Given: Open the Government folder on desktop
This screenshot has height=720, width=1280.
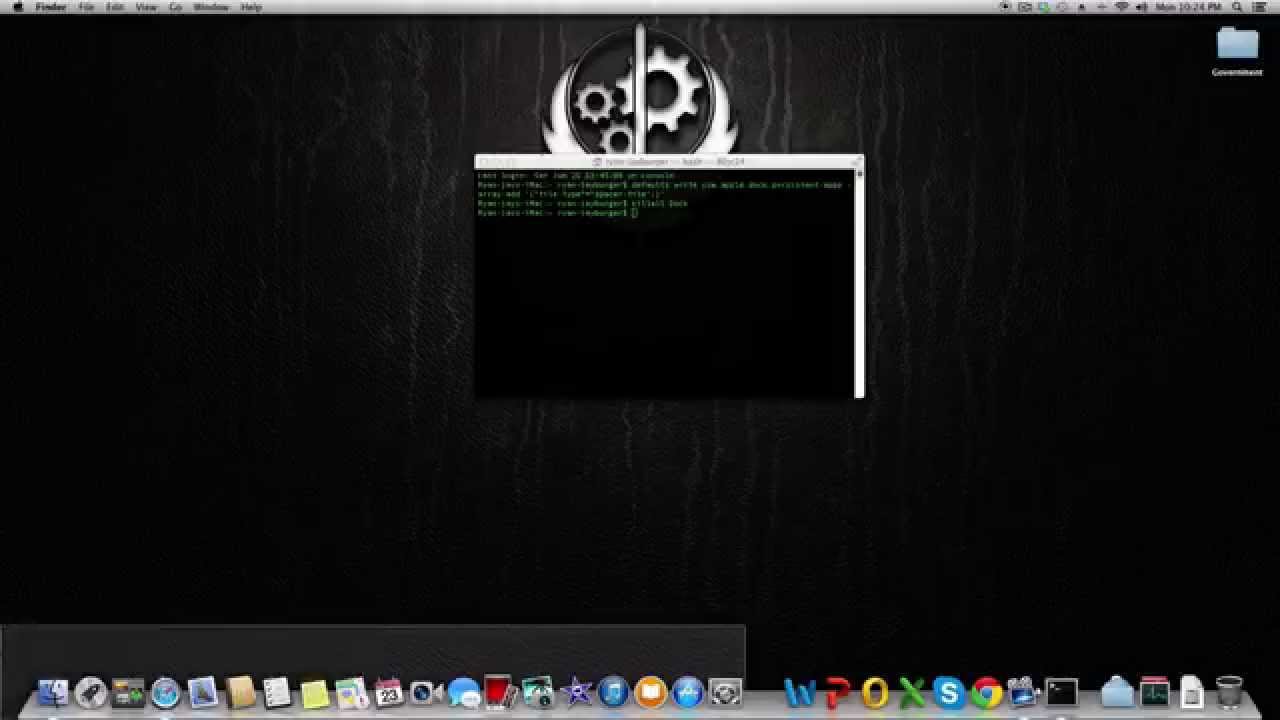Looking at the screenshot, I should (1237, 50).
